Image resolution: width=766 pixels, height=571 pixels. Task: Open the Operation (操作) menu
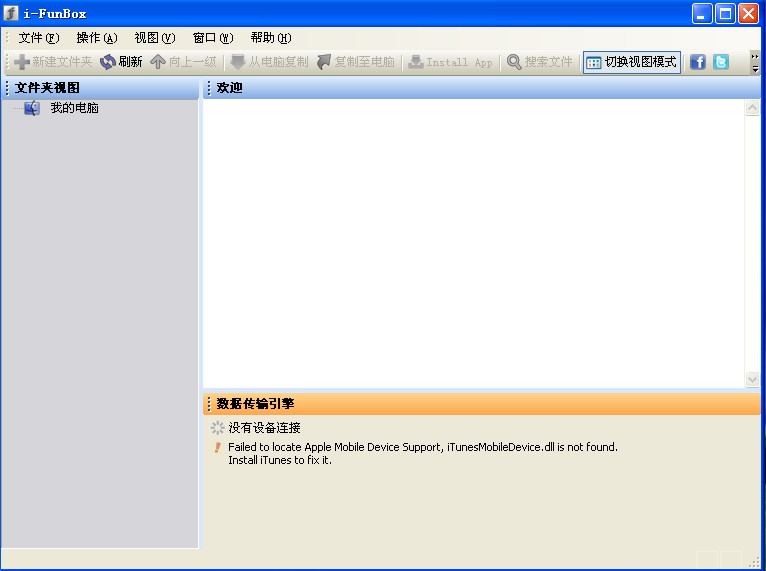[96, 38]
